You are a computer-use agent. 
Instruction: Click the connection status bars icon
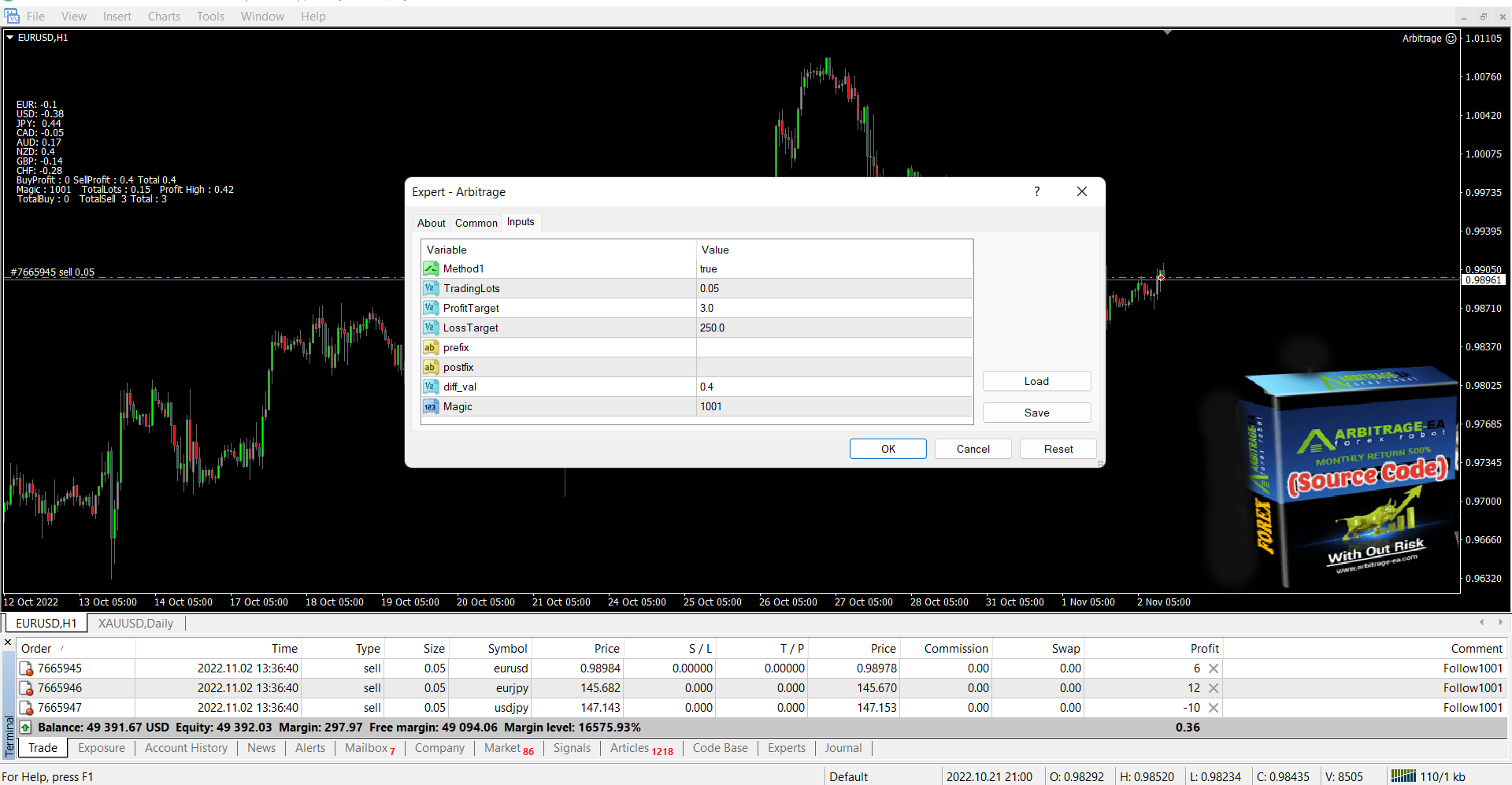(x=1403, y=776)
